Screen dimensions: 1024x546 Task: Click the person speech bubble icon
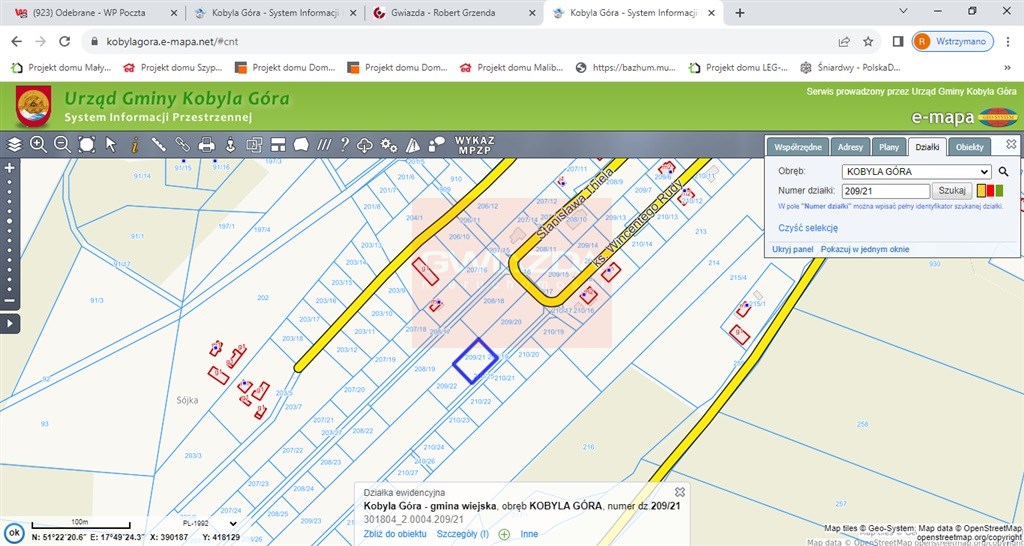pos(436,145)
